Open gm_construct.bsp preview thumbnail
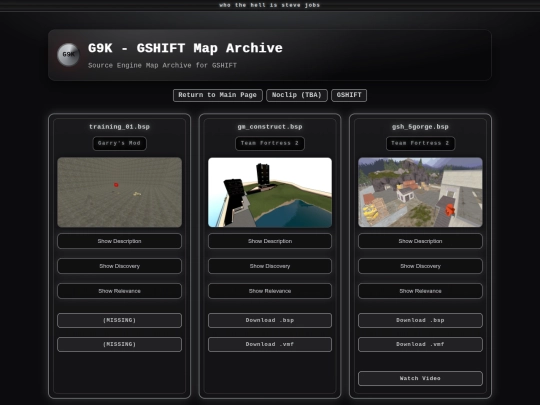This screenshot has width=540, height=405. (x=270, y=192)
